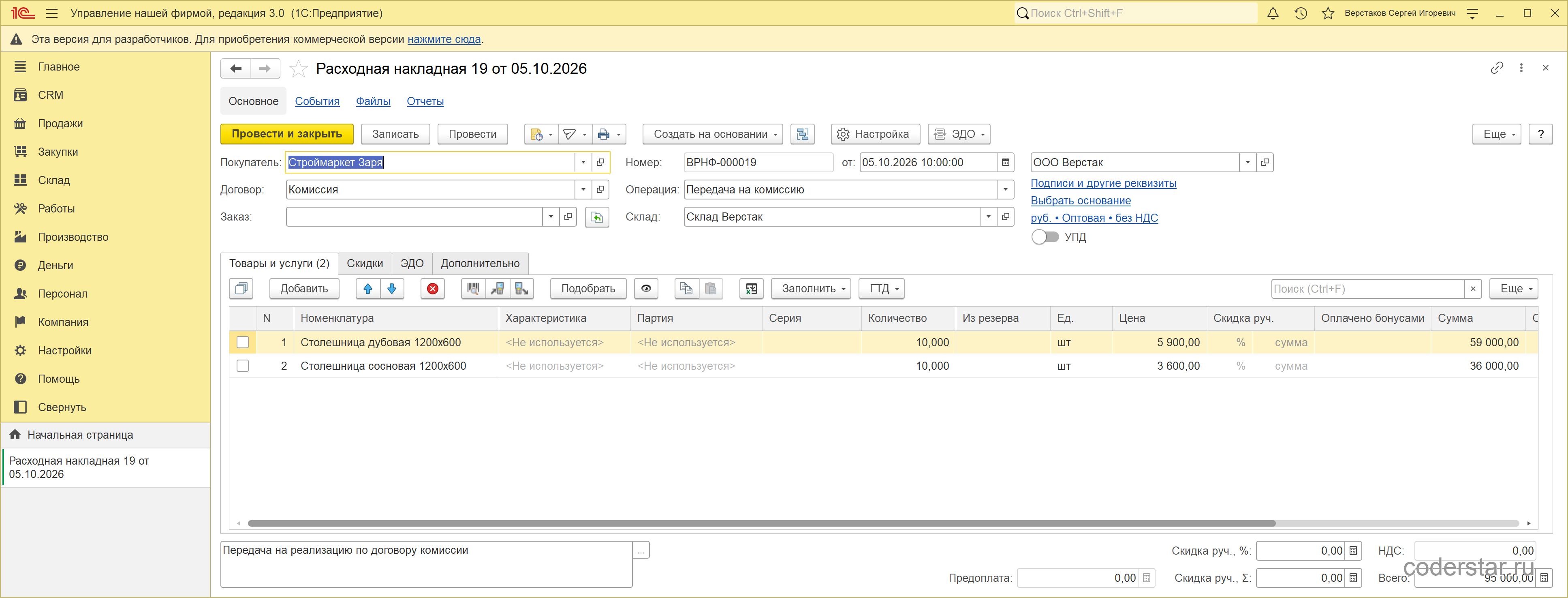Open the ООО Верстак organization form icon

[x=1265, y=163]
